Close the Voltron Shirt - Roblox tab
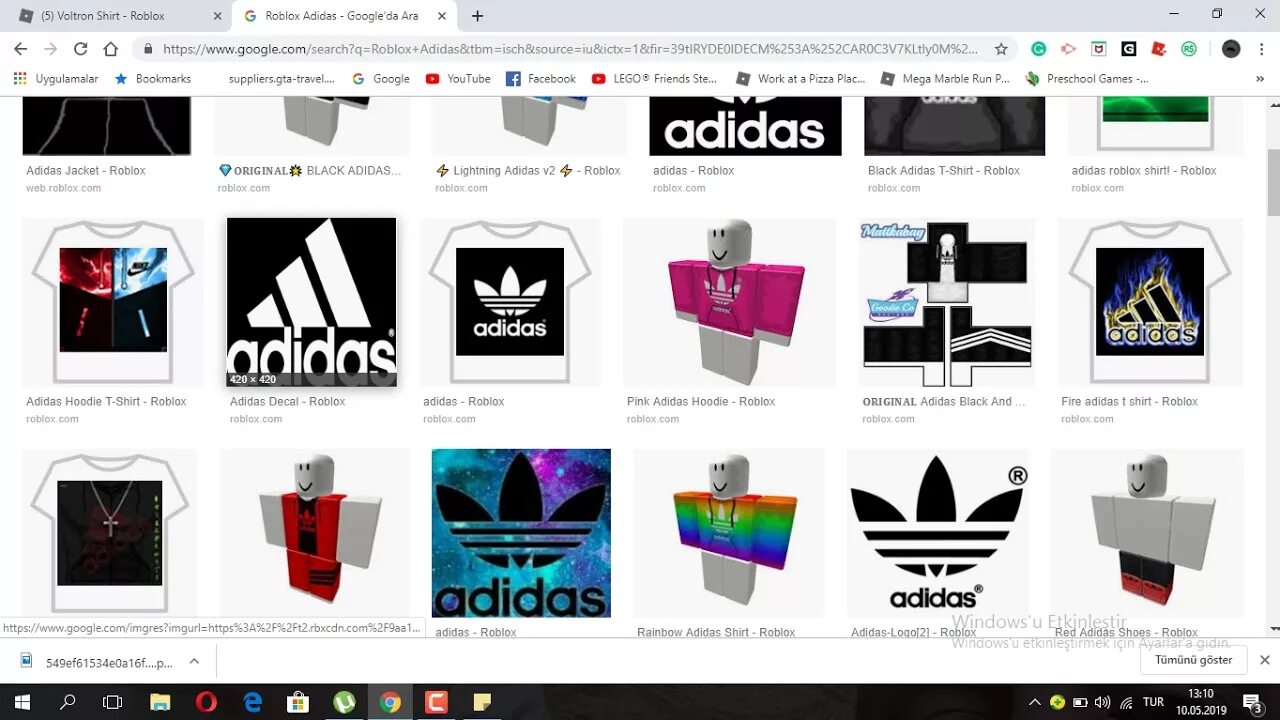Screen dimensions: 1280x720 pos(218,16)
